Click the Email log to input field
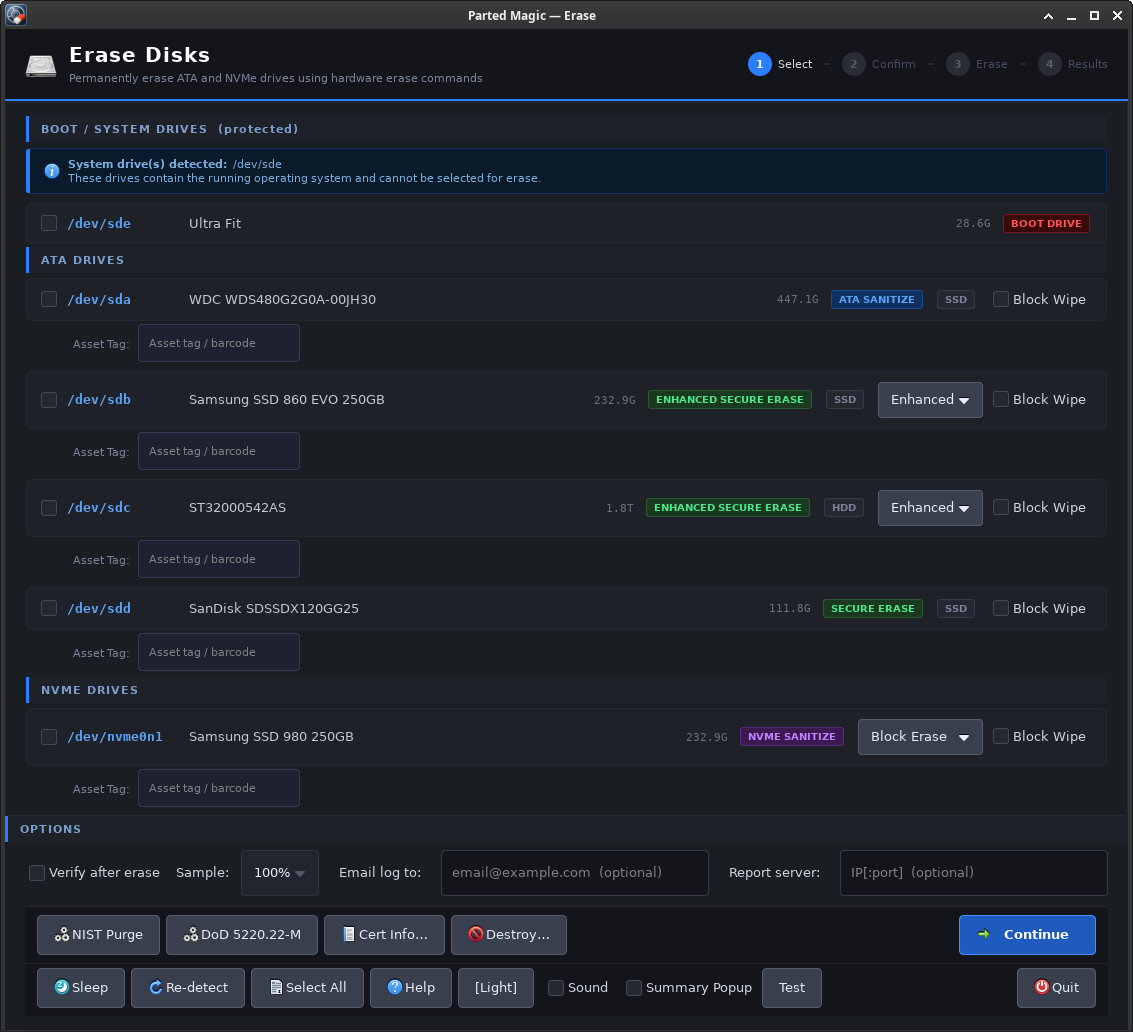This screenshot has height=1032, width=1133. pos(575,873)
